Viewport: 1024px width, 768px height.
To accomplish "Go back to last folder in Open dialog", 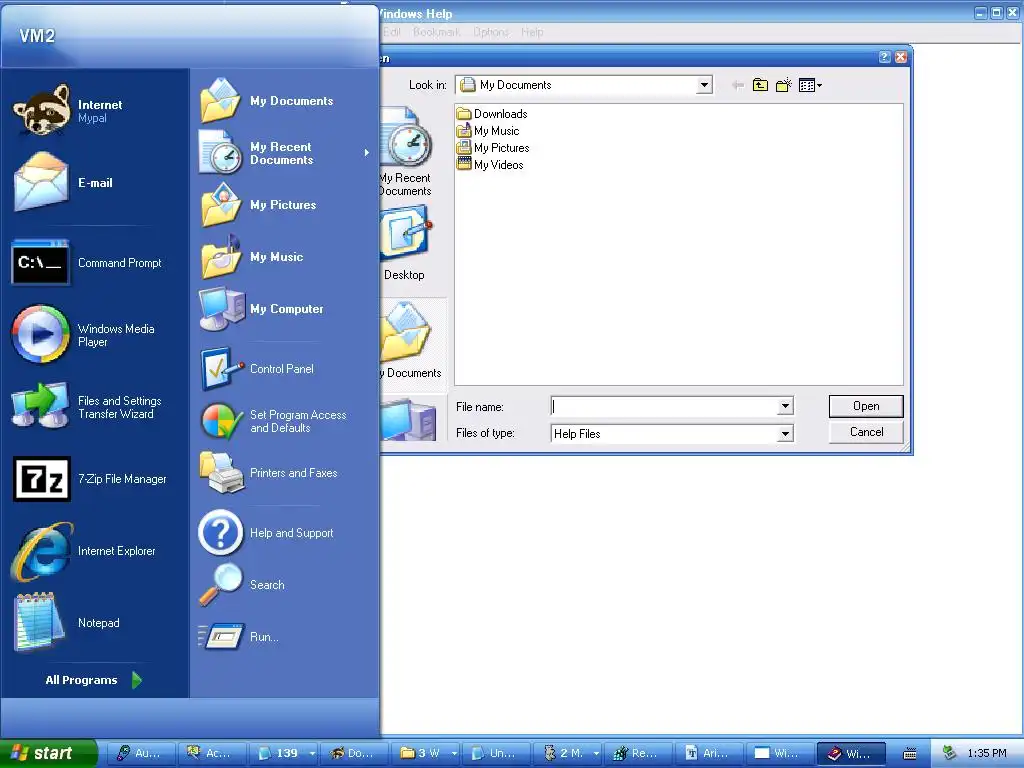I will click(738, 85).
